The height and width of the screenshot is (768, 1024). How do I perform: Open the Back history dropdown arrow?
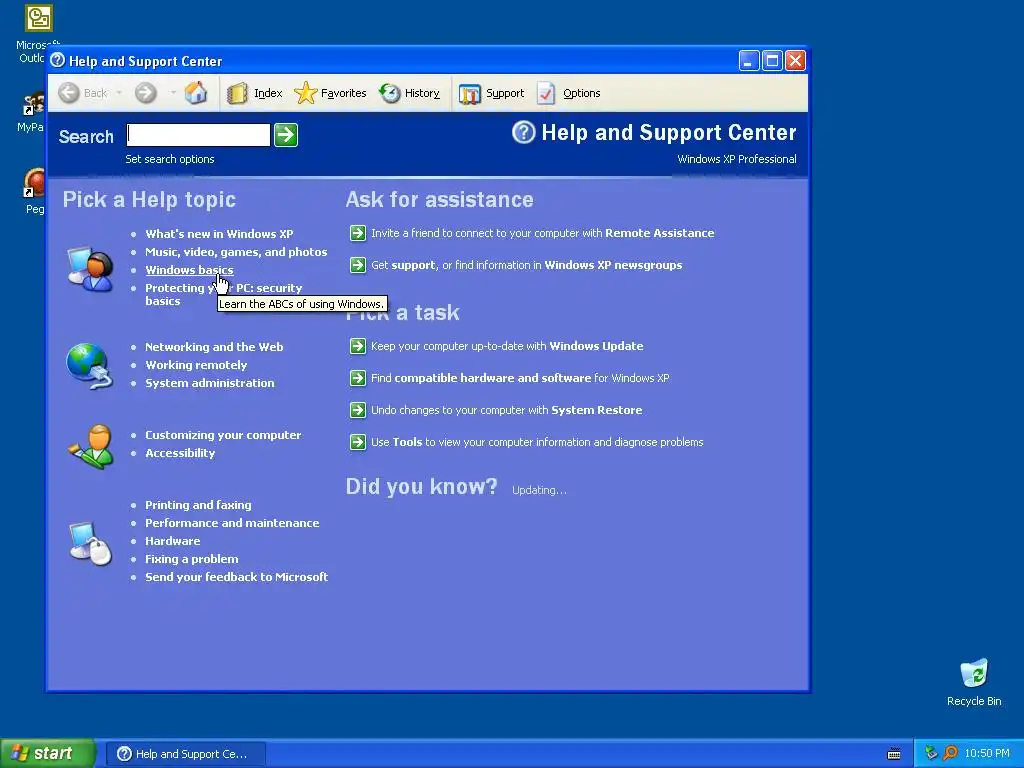click(119, 93)
